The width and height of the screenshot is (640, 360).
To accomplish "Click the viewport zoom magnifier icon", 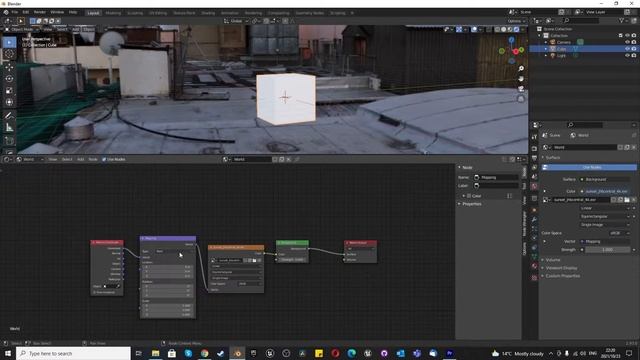I will pos(521,69).
